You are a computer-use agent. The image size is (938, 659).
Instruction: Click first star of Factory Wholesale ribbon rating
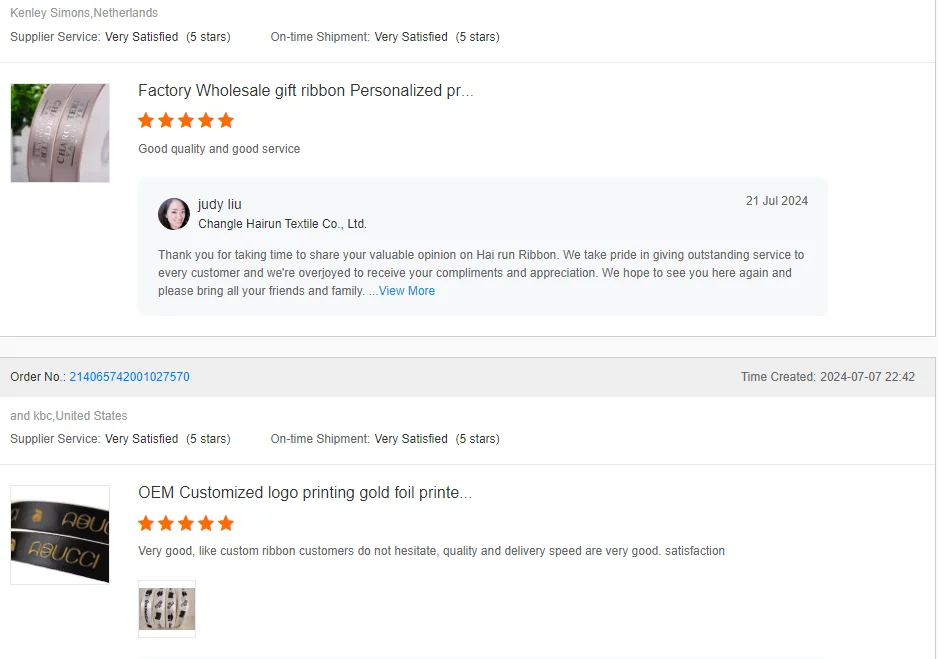point(146,121)
